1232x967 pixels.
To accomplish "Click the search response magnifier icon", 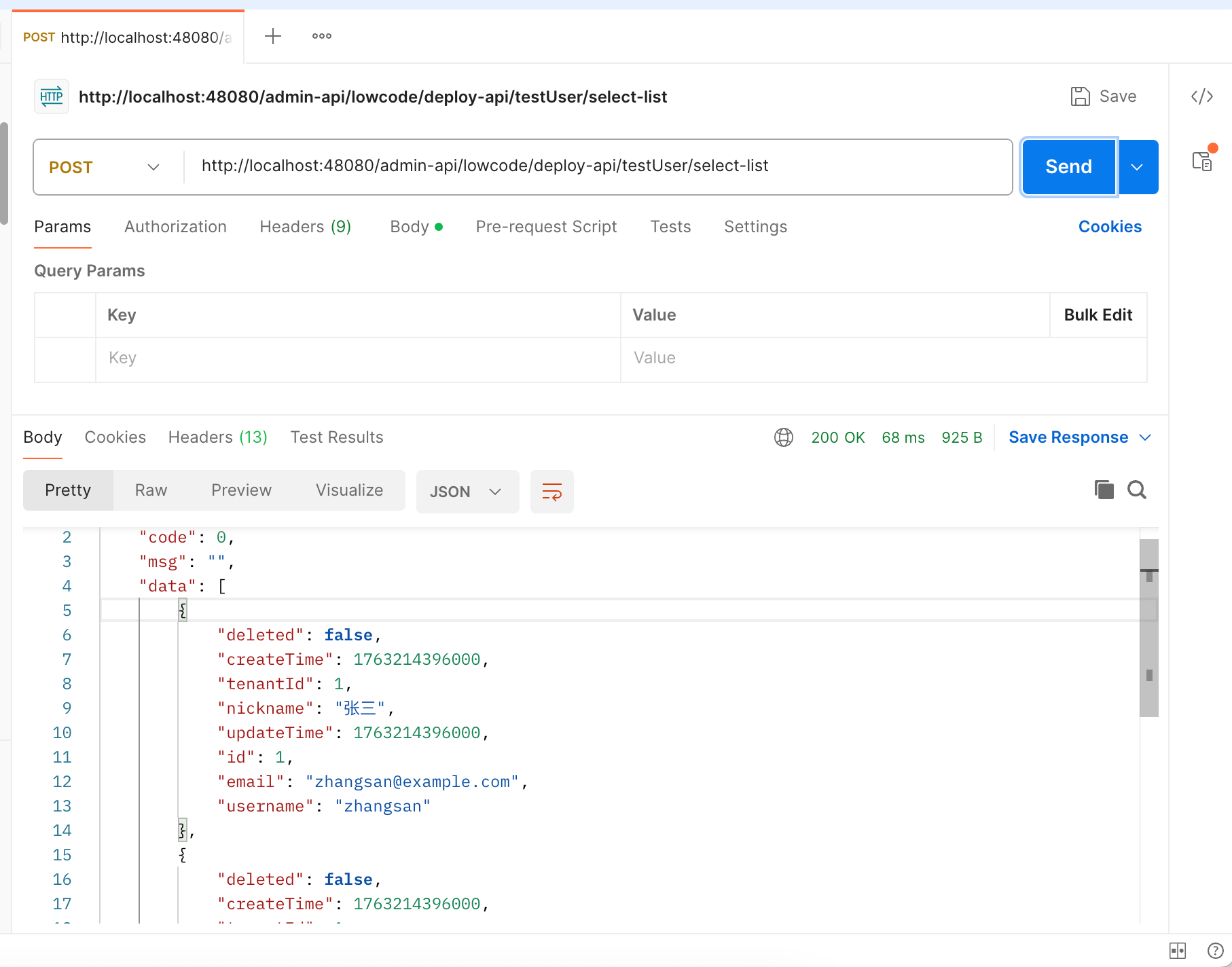I will (x=1137, y=490).
